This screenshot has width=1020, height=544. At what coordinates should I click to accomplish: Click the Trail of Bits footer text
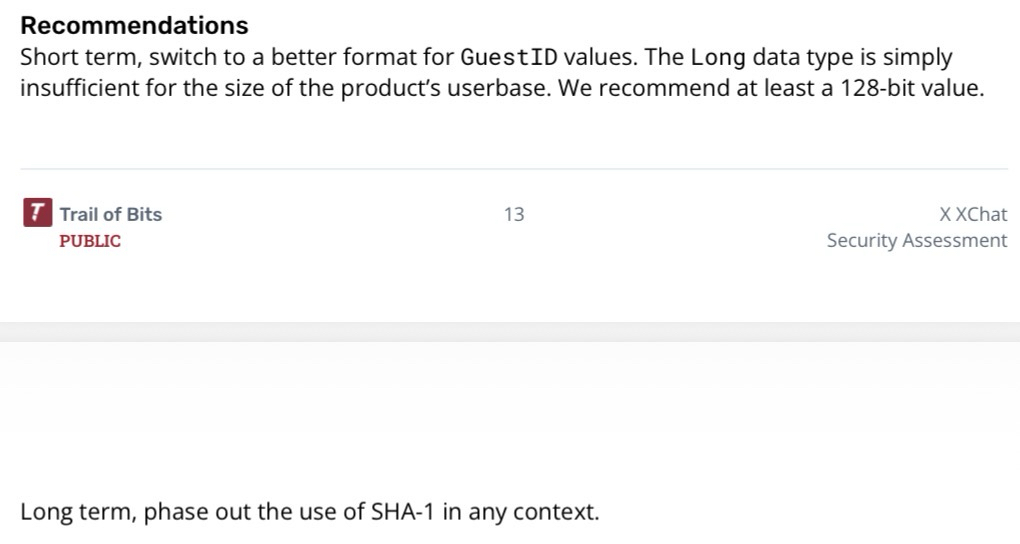(x=110, y=214)
